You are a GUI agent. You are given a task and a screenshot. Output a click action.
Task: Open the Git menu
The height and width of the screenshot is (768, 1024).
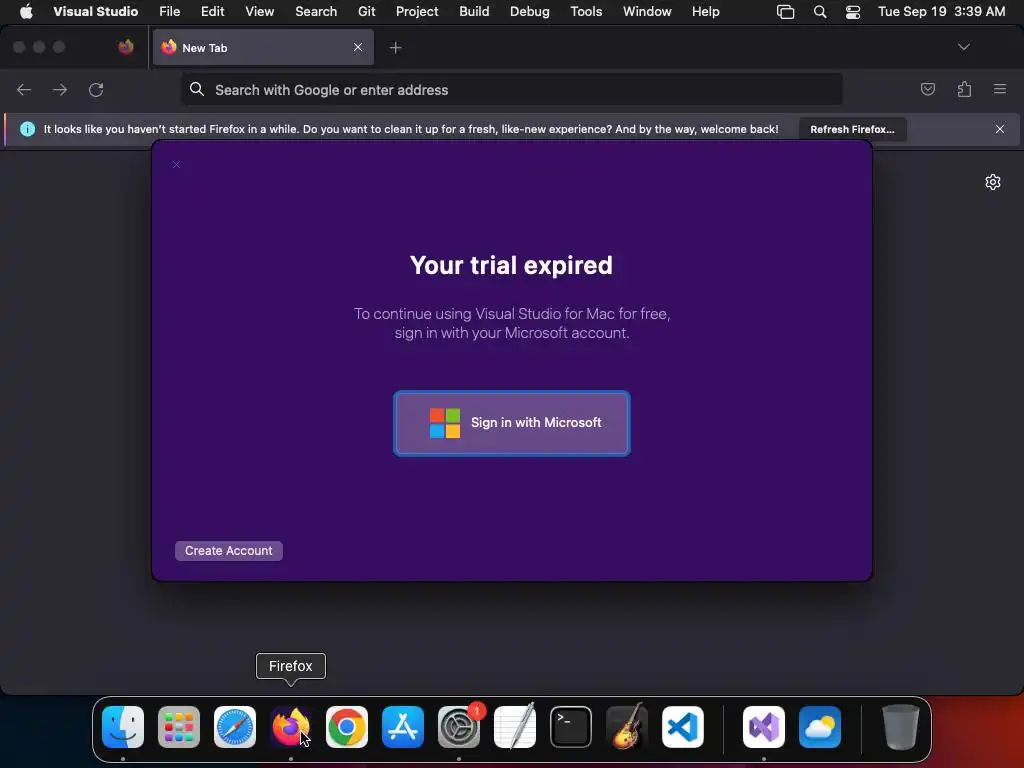pyautogui.click(x=366, y=11)
